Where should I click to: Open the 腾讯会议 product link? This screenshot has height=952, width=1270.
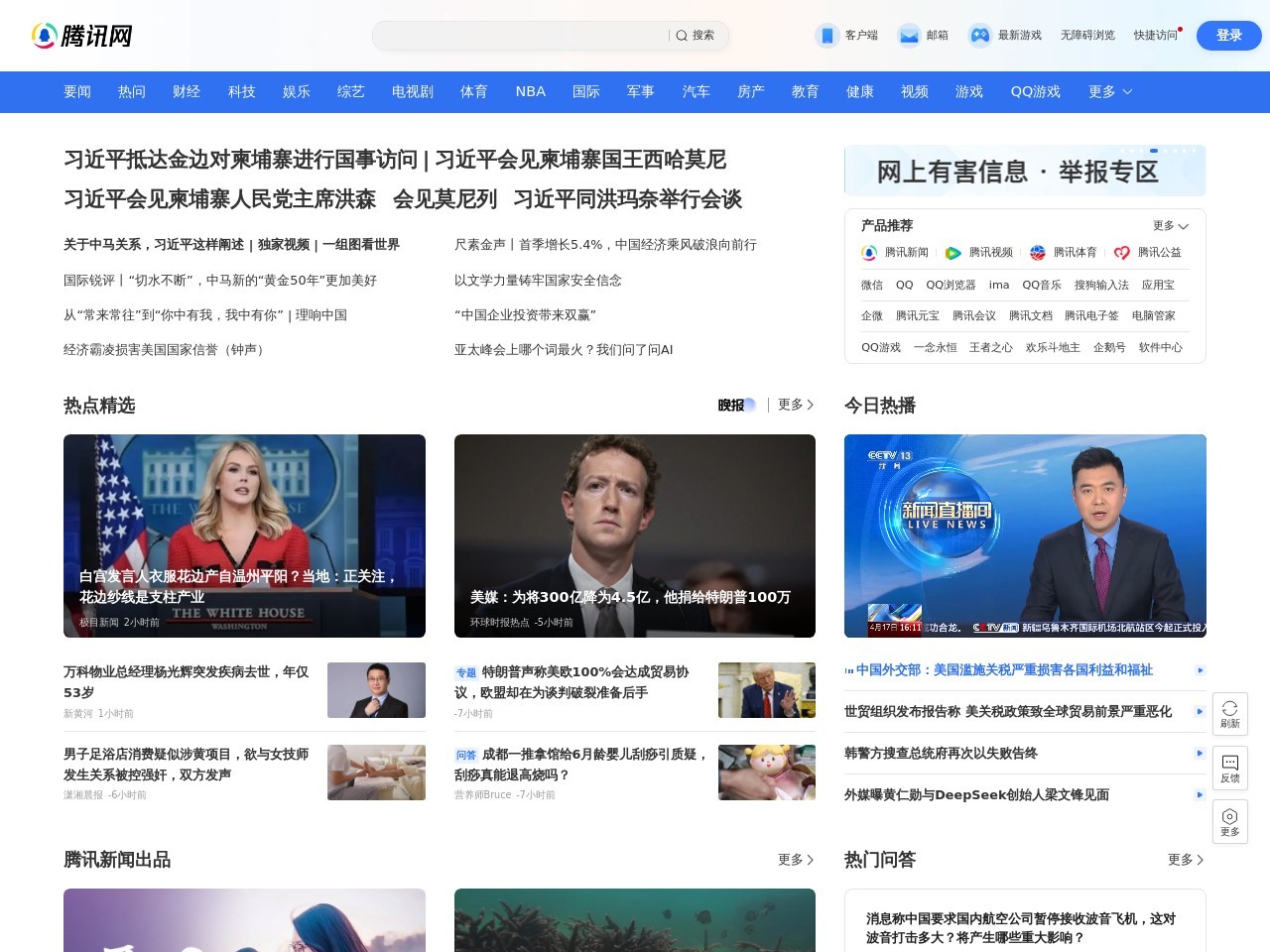pyautogui.click(x=974, y=316)
